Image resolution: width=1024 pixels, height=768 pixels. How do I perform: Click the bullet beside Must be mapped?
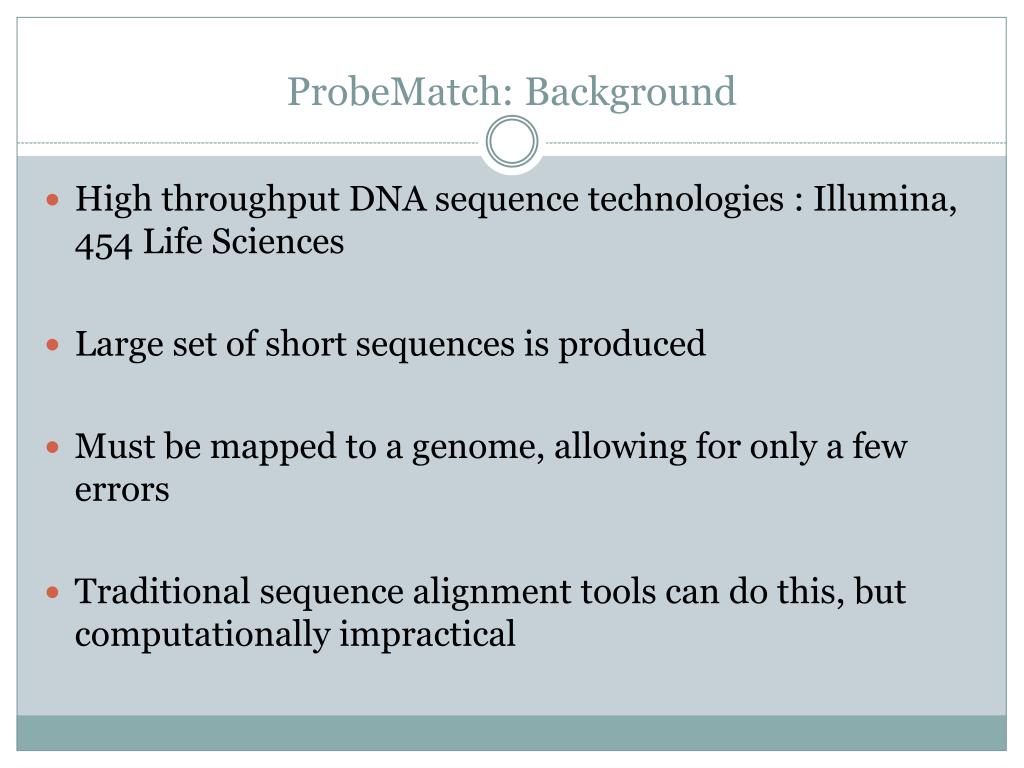[x=53, y=447]
